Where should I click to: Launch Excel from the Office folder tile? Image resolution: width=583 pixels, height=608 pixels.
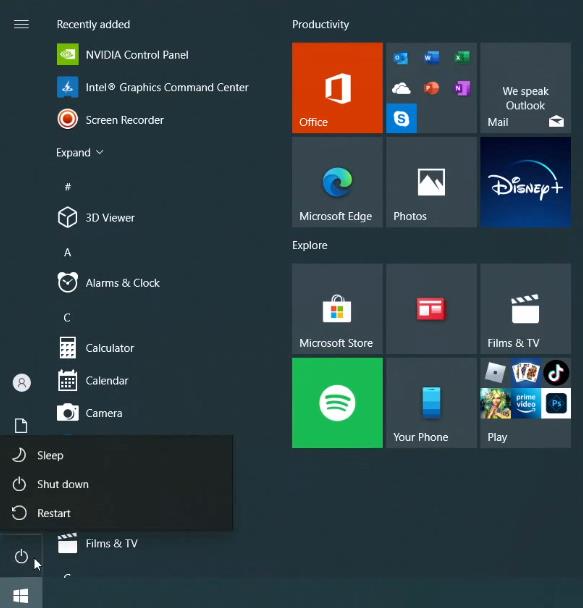point(462,58)
